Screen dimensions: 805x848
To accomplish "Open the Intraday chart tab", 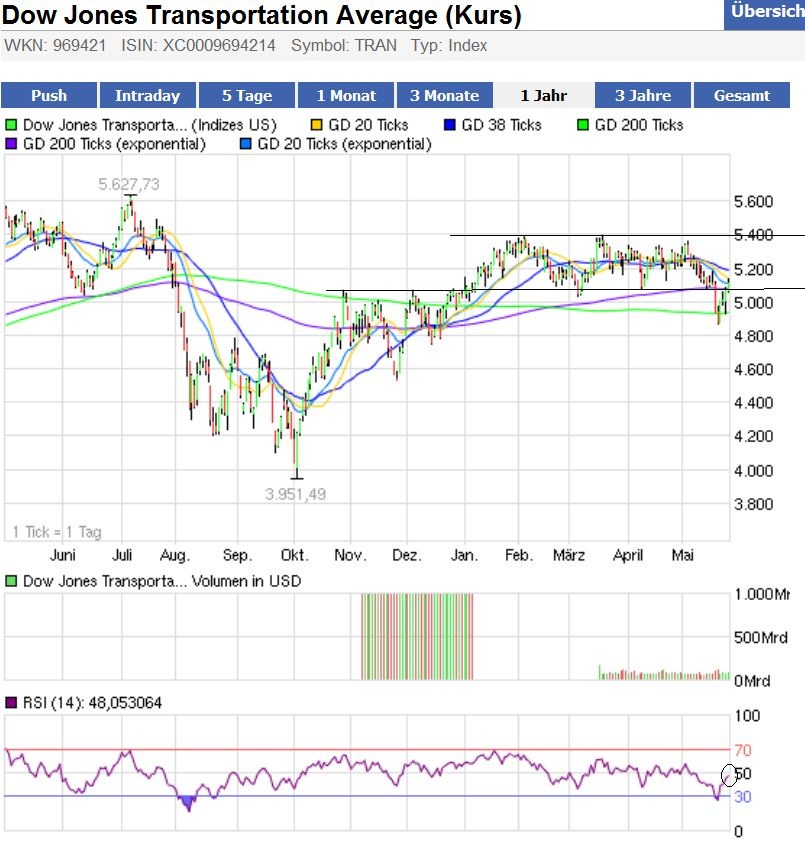I will point(148,96).
